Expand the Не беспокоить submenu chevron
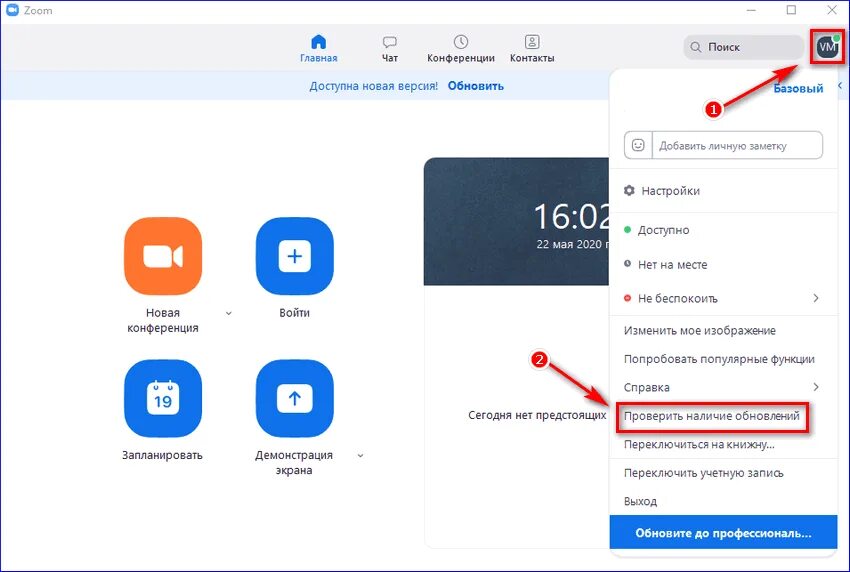 [816, 298]
